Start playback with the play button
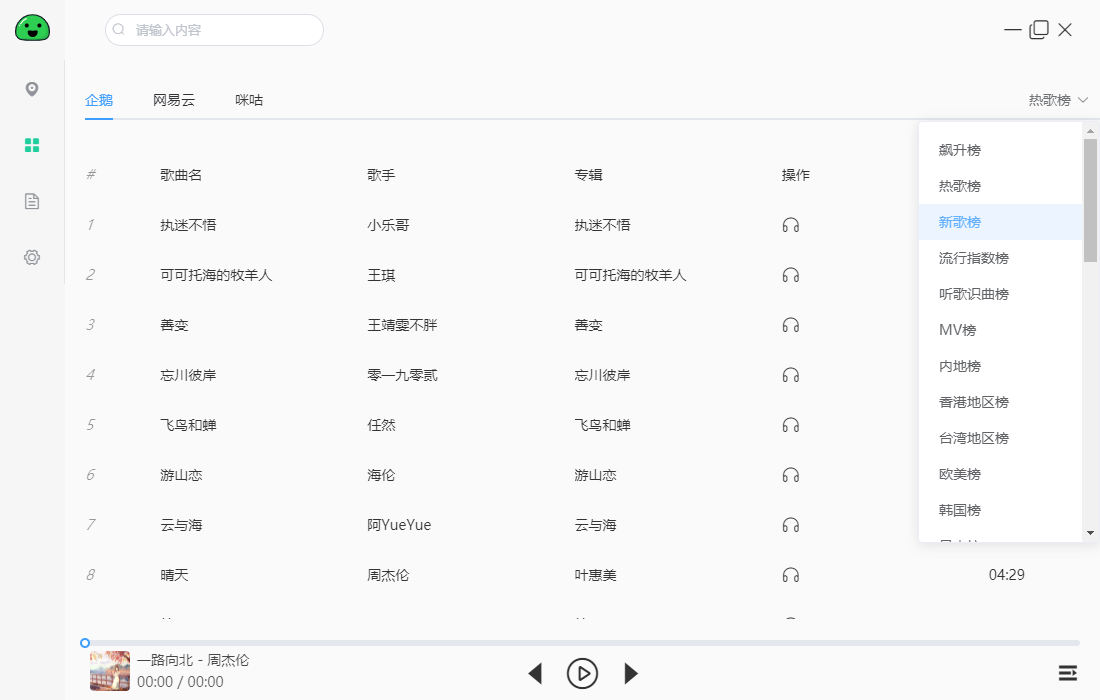Viewport: 1100px width, 700px height. click(x=583, y=673)
